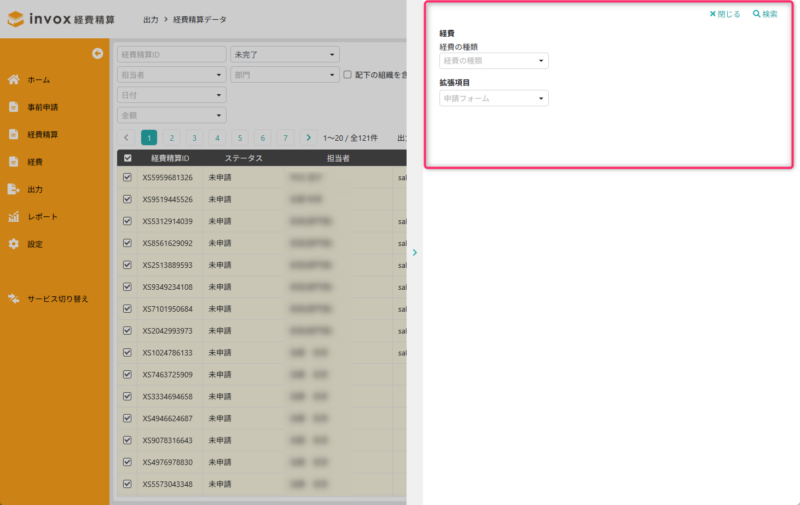The image size is (800, 505).
Task: Toggle the select-all header checkbox
Action: (x=128, y=158)
